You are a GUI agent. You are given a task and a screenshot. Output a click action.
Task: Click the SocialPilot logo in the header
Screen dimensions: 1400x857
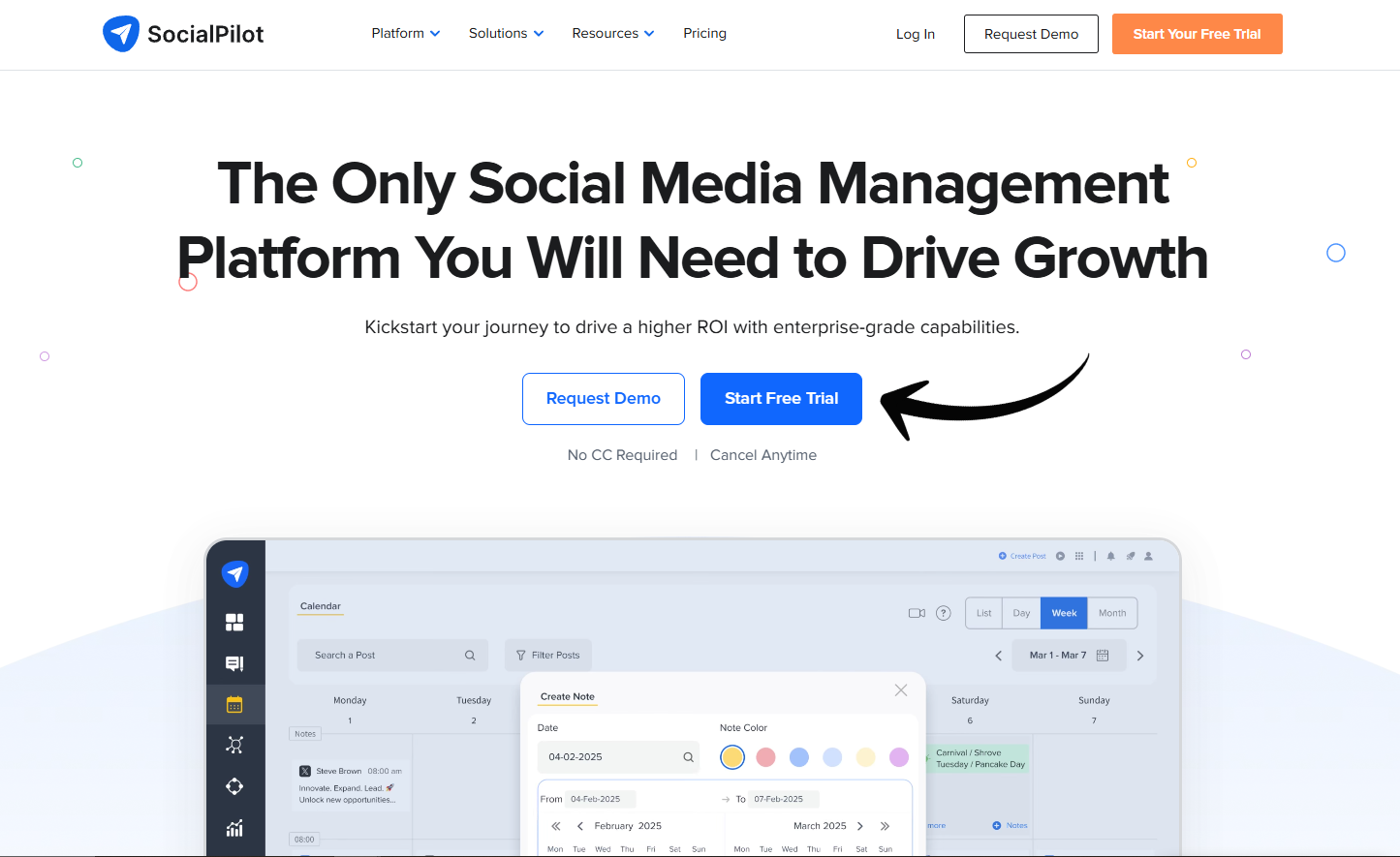pos(183,34)
